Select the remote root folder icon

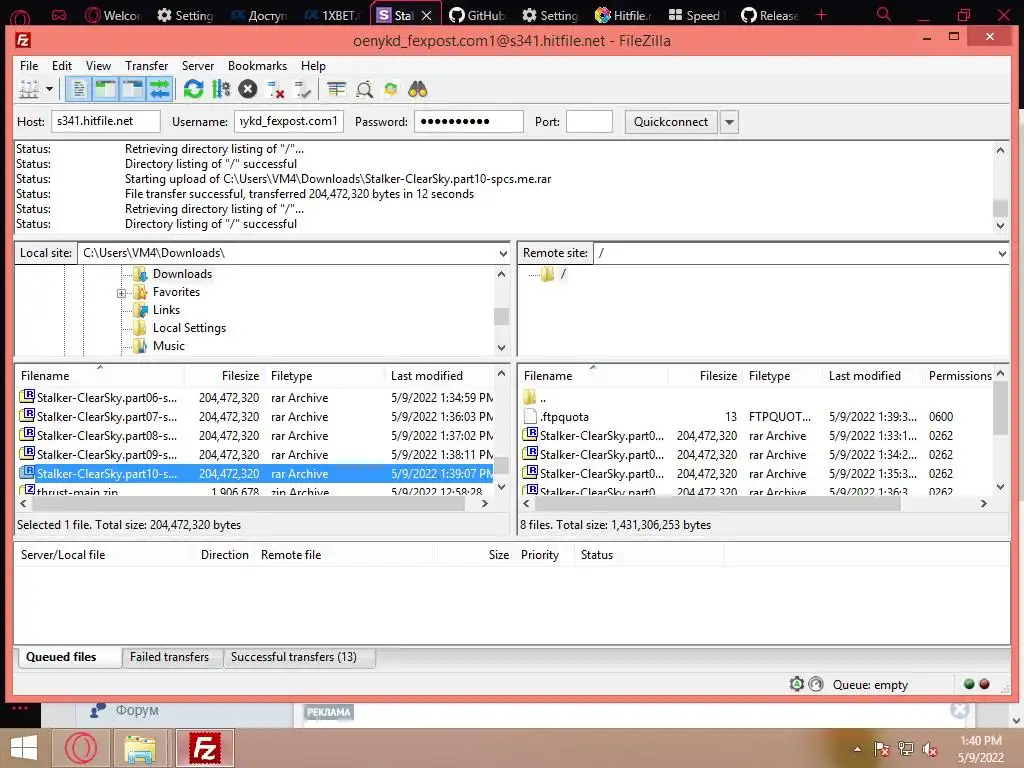(547, 274)
